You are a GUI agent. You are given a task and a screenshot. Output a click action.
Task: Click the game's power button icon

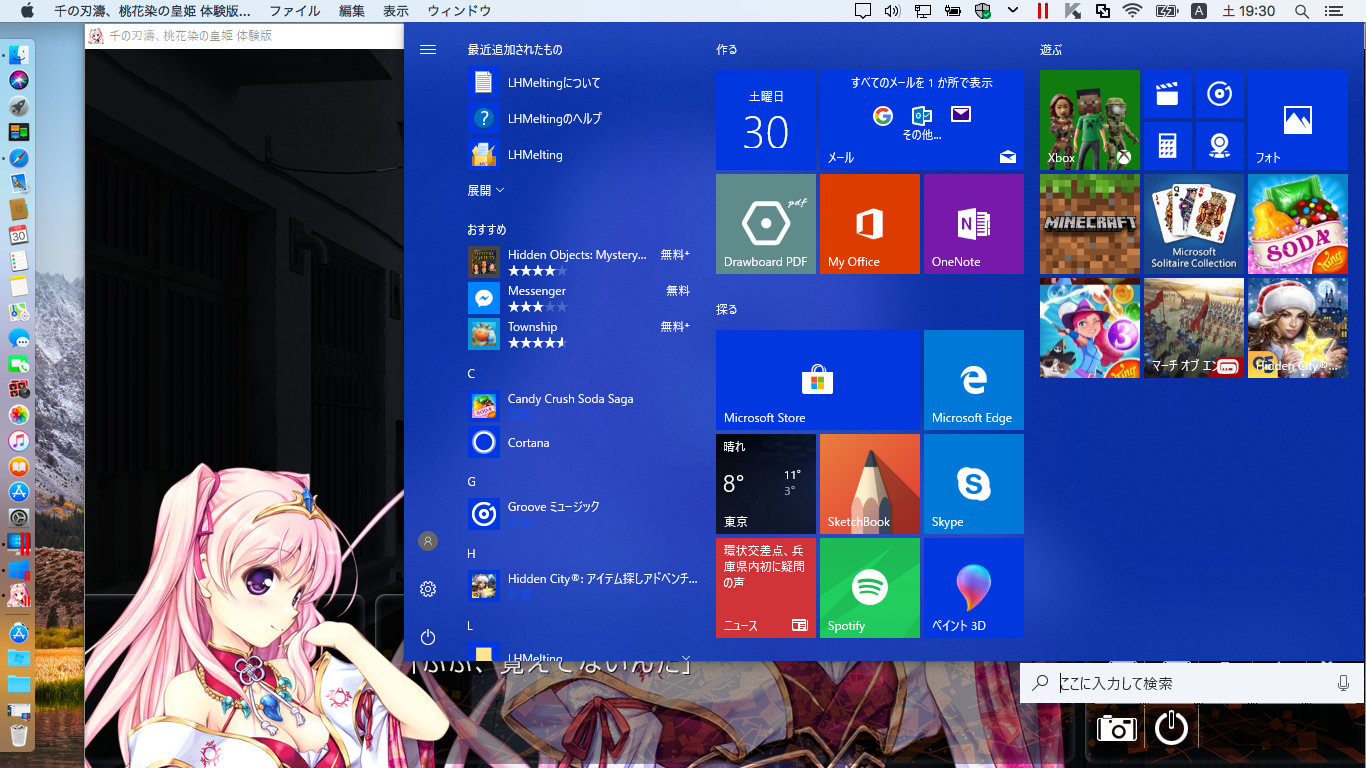1171,728
